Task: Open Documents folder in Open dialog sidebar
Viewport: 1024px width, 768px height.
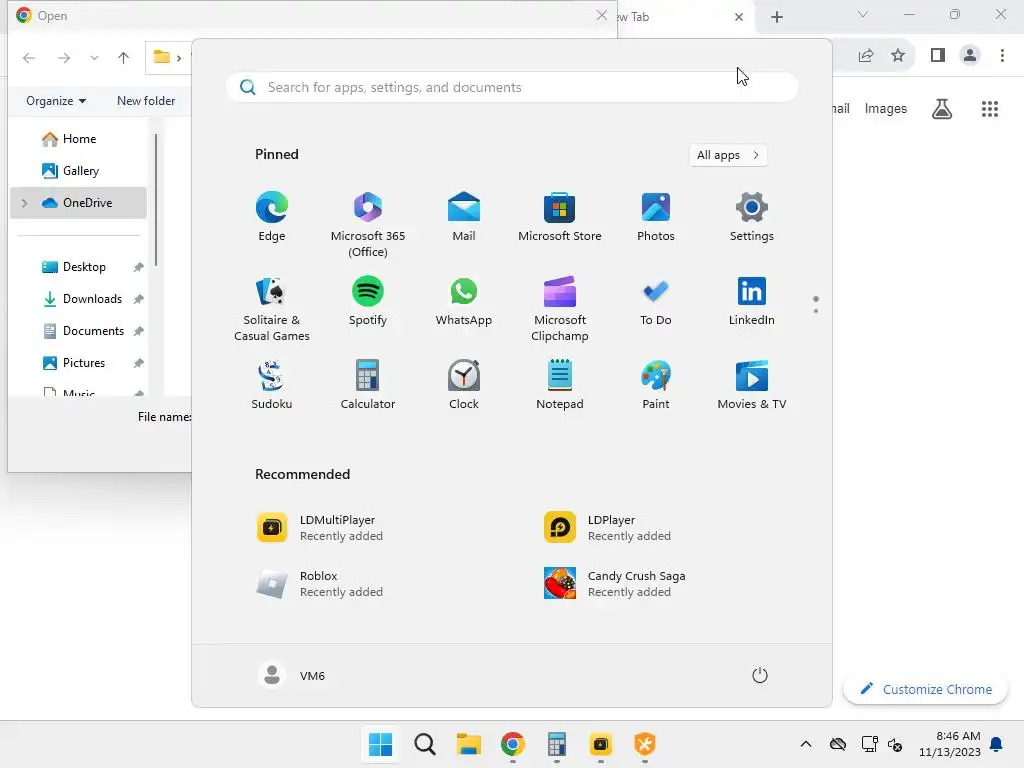Action: [x=82, y=330]
